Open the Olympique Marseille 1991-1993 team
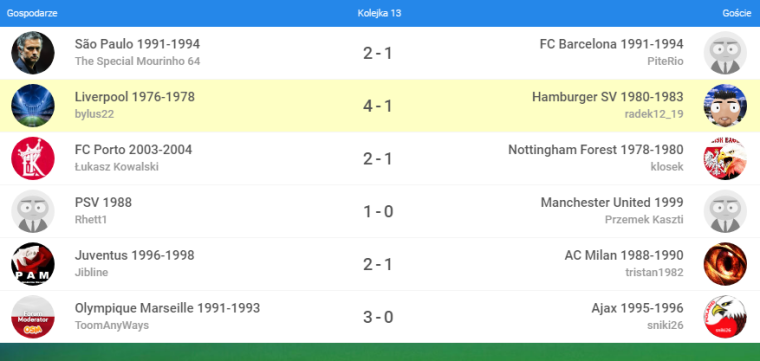 167,308
